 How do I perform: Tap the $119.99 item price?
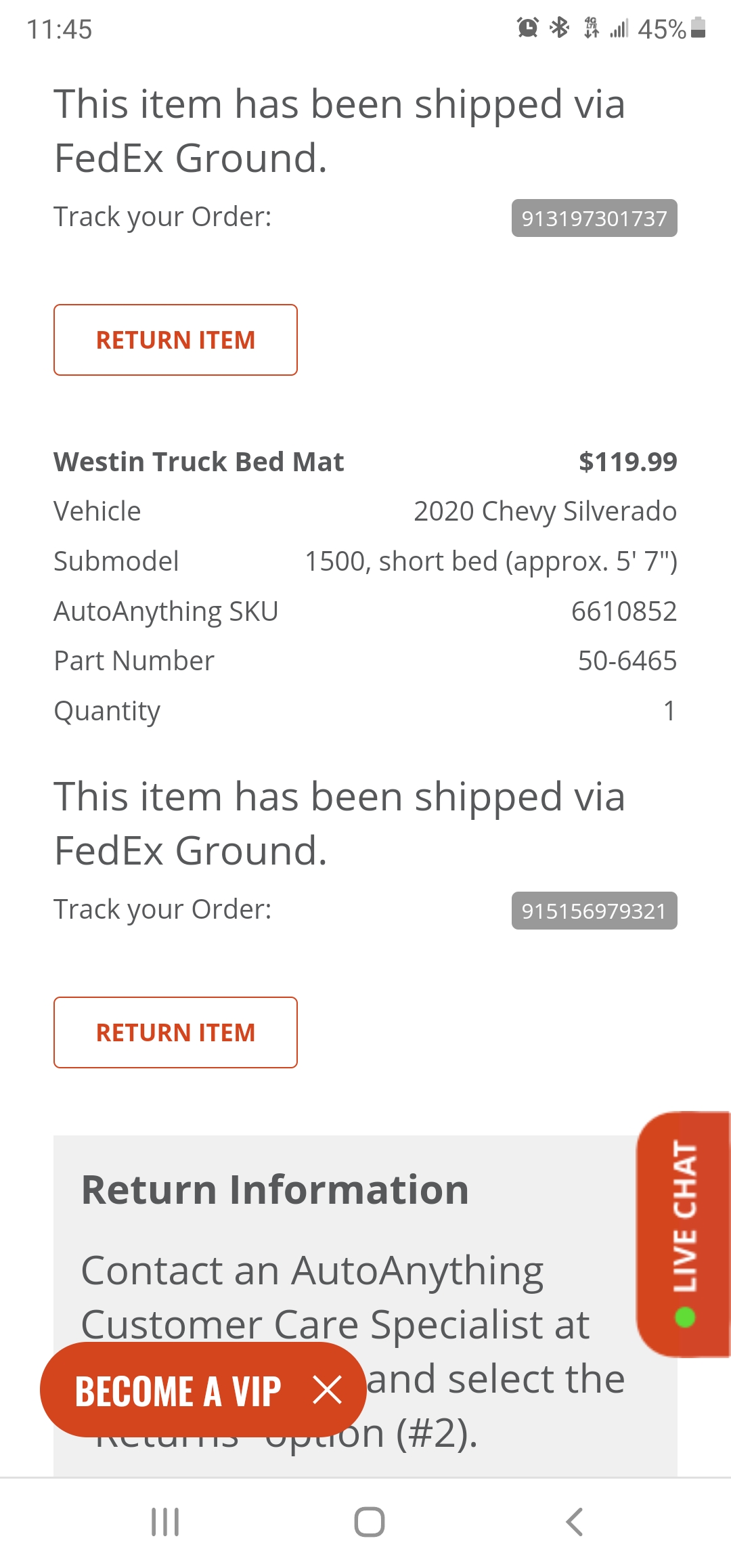pyautogui.click(x=627, y=462)
